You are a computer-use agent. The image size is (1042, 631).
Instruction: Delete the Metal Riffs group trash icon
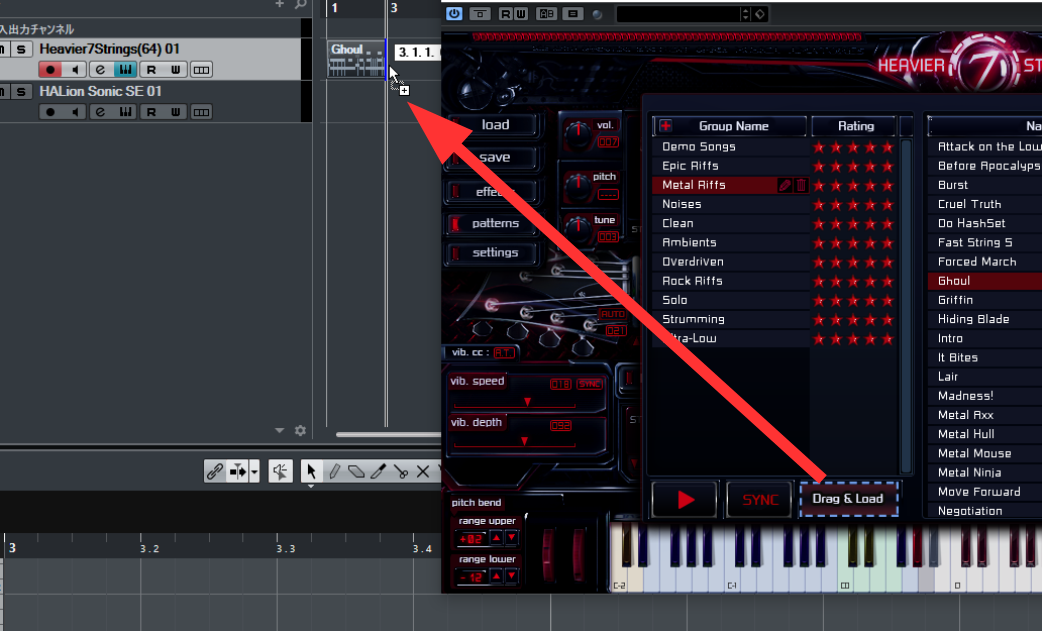(x=801, y=185)
